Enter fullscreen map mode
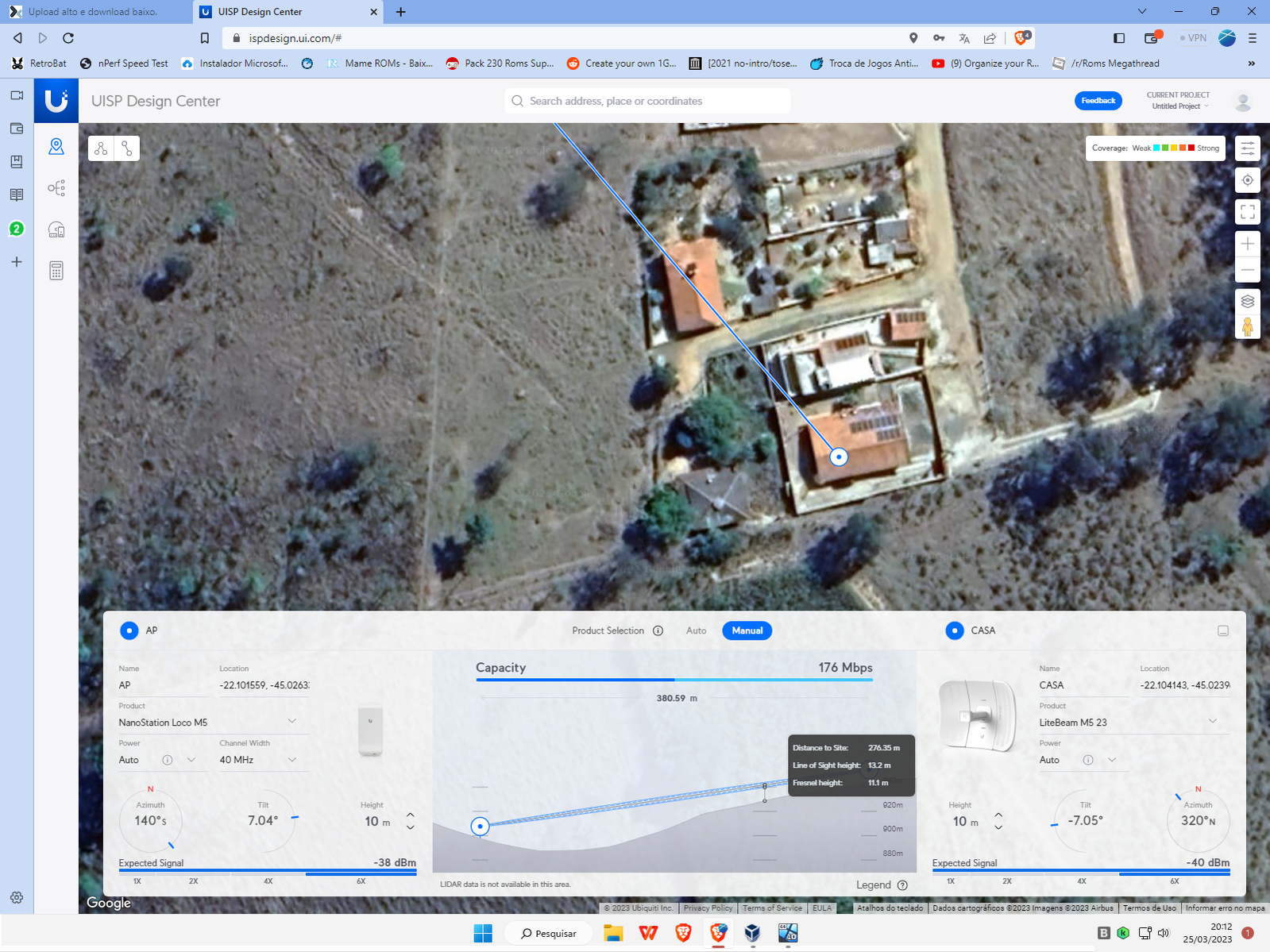The width and height of the screenshot is (1270, 952). pos(1248,212)
